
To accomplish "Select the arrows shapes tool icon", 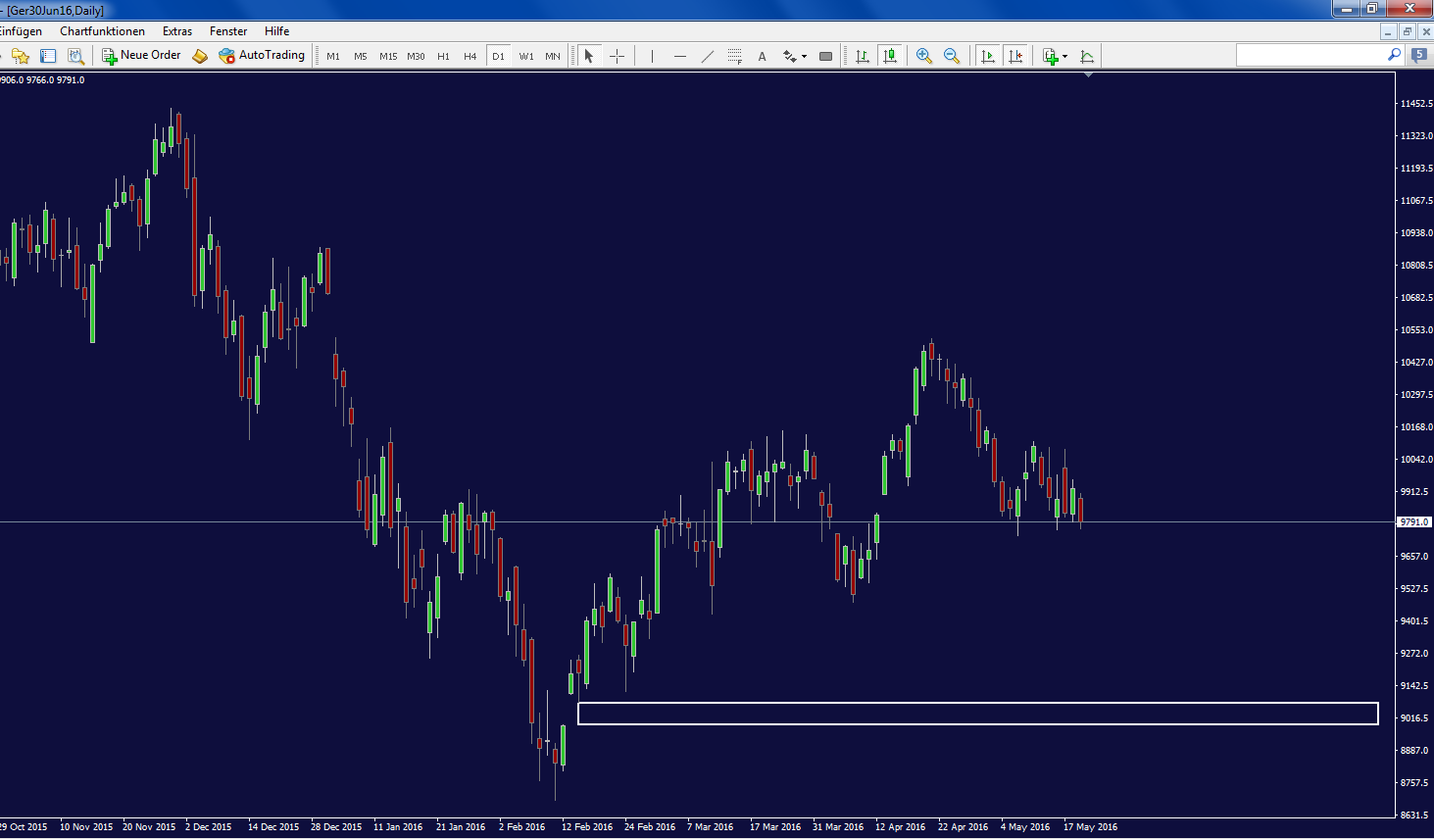I will [789, 56].
